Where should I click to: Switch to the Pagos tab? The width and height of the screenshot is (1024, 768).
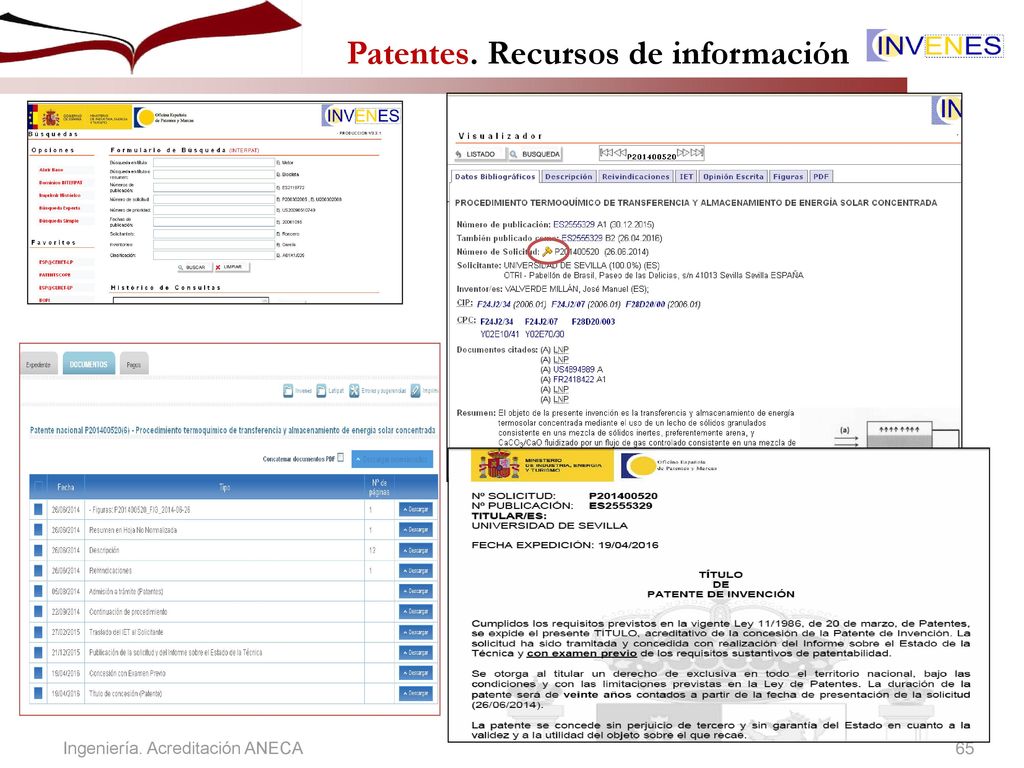point(134,364)
